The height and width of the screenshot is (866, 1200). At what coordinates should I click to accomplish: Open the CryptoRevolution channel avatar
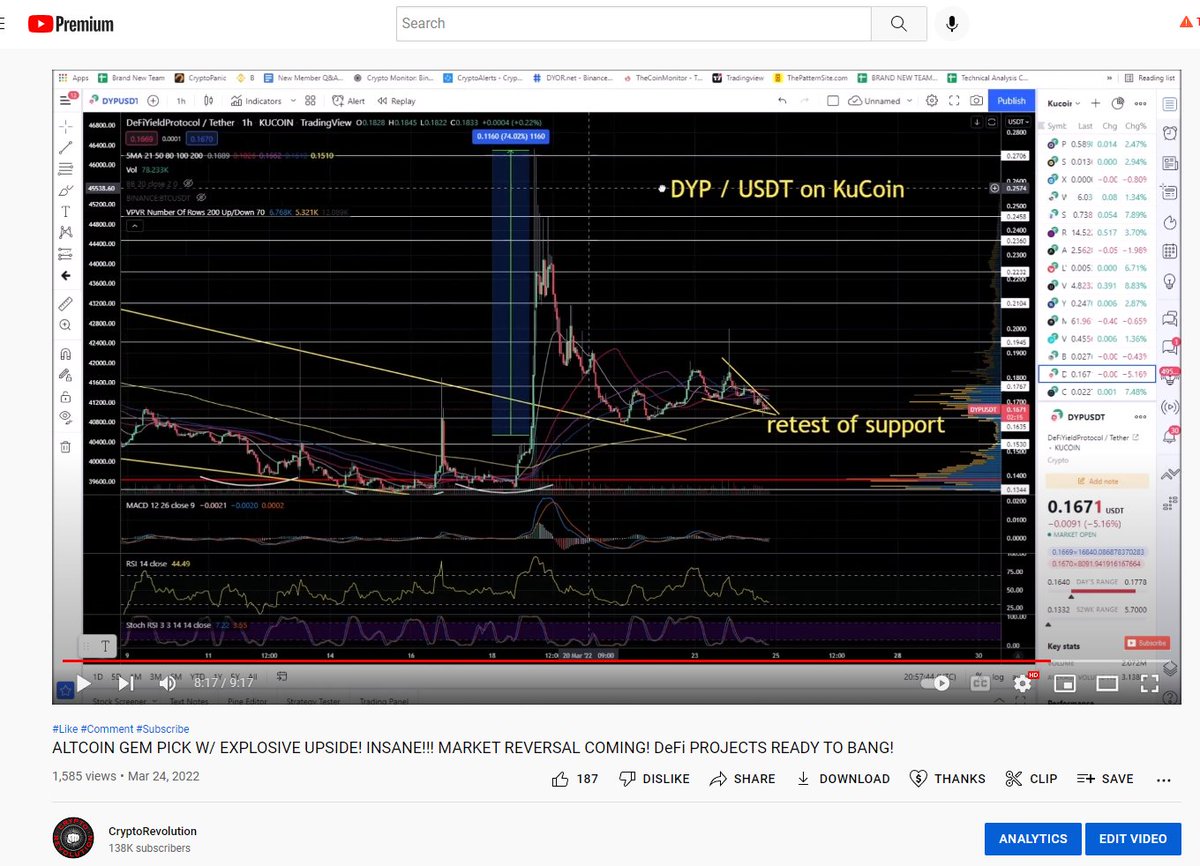[72, 837]
